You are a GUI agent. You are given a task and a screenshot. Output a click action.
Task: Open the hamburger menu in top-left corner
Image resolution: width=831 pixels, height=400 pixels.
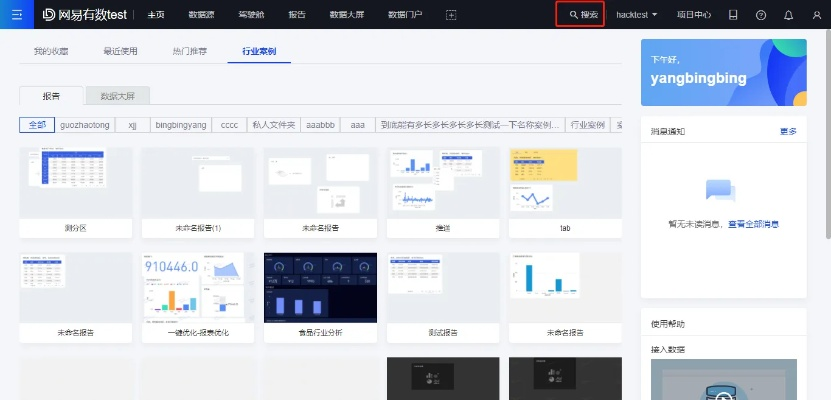click(x=15, y=15)
